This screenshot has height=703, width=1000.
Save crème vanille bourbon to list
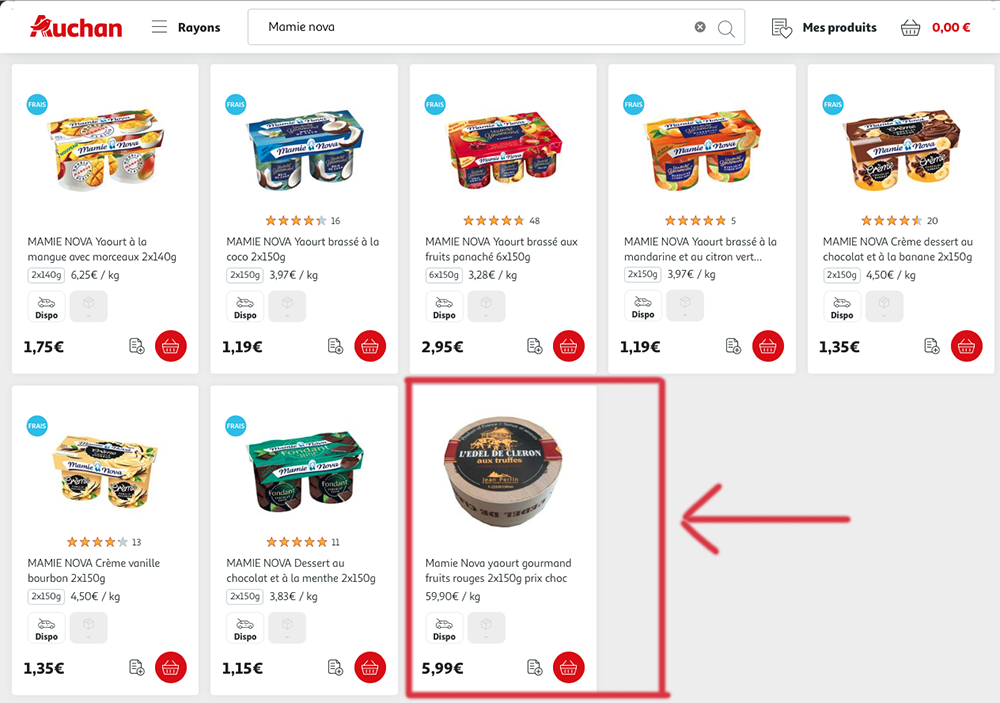click(x=136, y=668)
